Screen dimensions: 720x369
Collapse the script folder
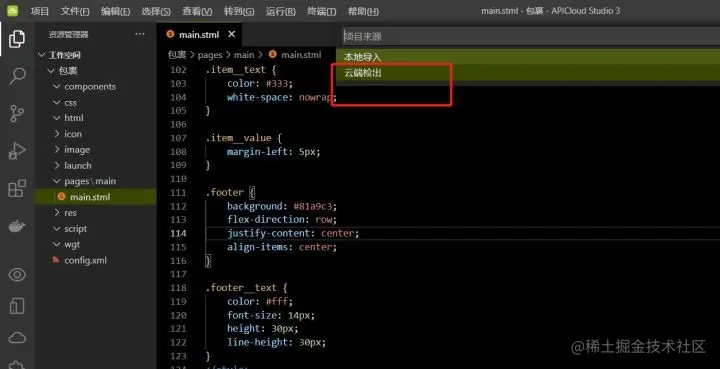click(56, 229)
